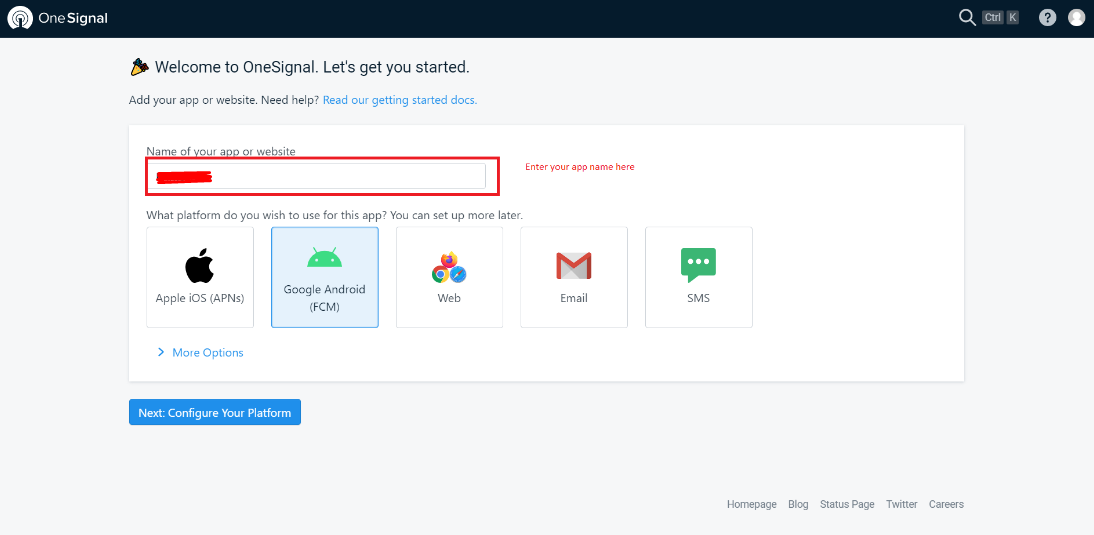Open the Careers footer link
The height and width of the screenshot is (535, 1094).
pos(946,505)
